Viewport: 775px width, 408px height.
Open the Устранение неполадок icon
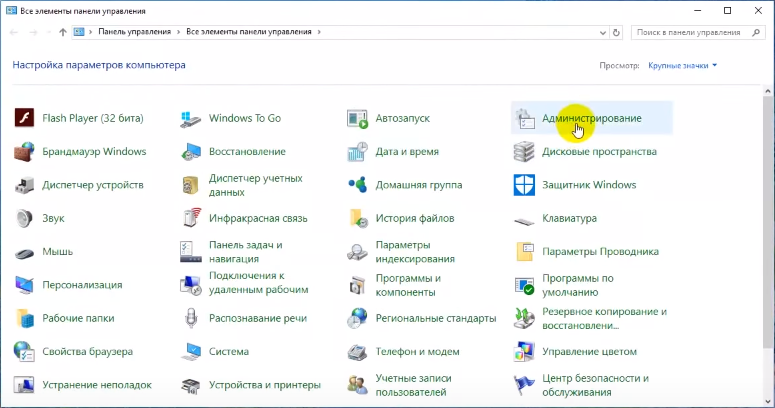click(24, 385)
